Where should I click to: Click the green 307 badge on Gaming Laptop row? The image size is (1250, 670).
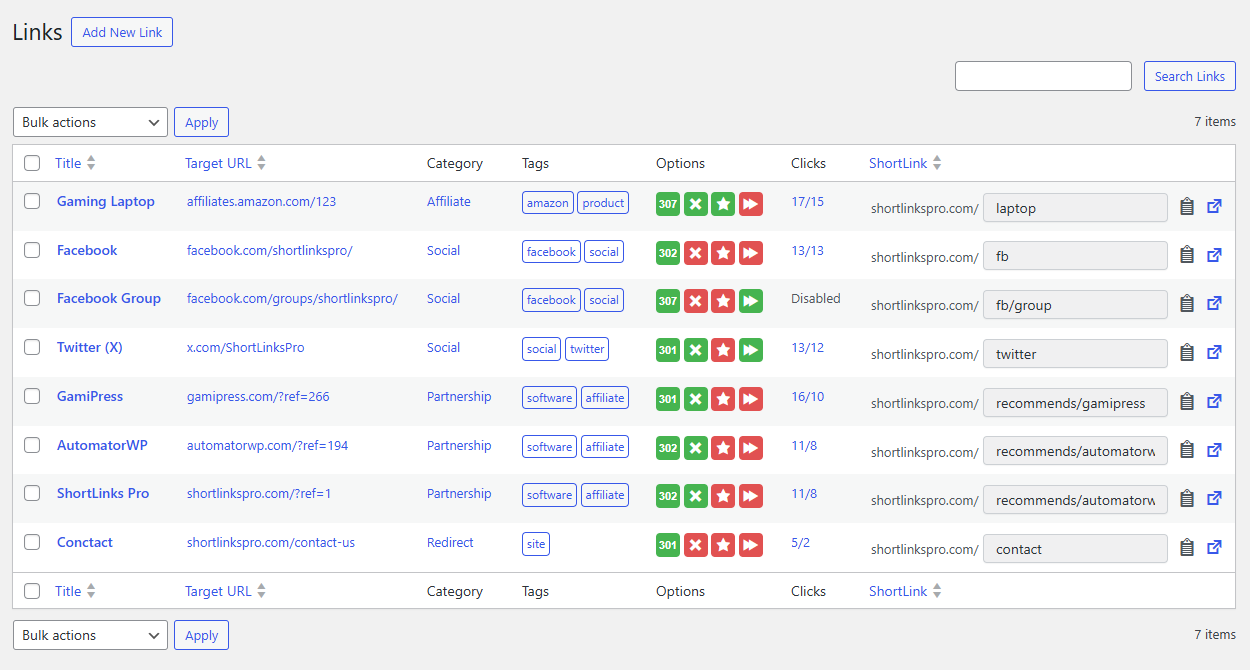click(667, 203)
